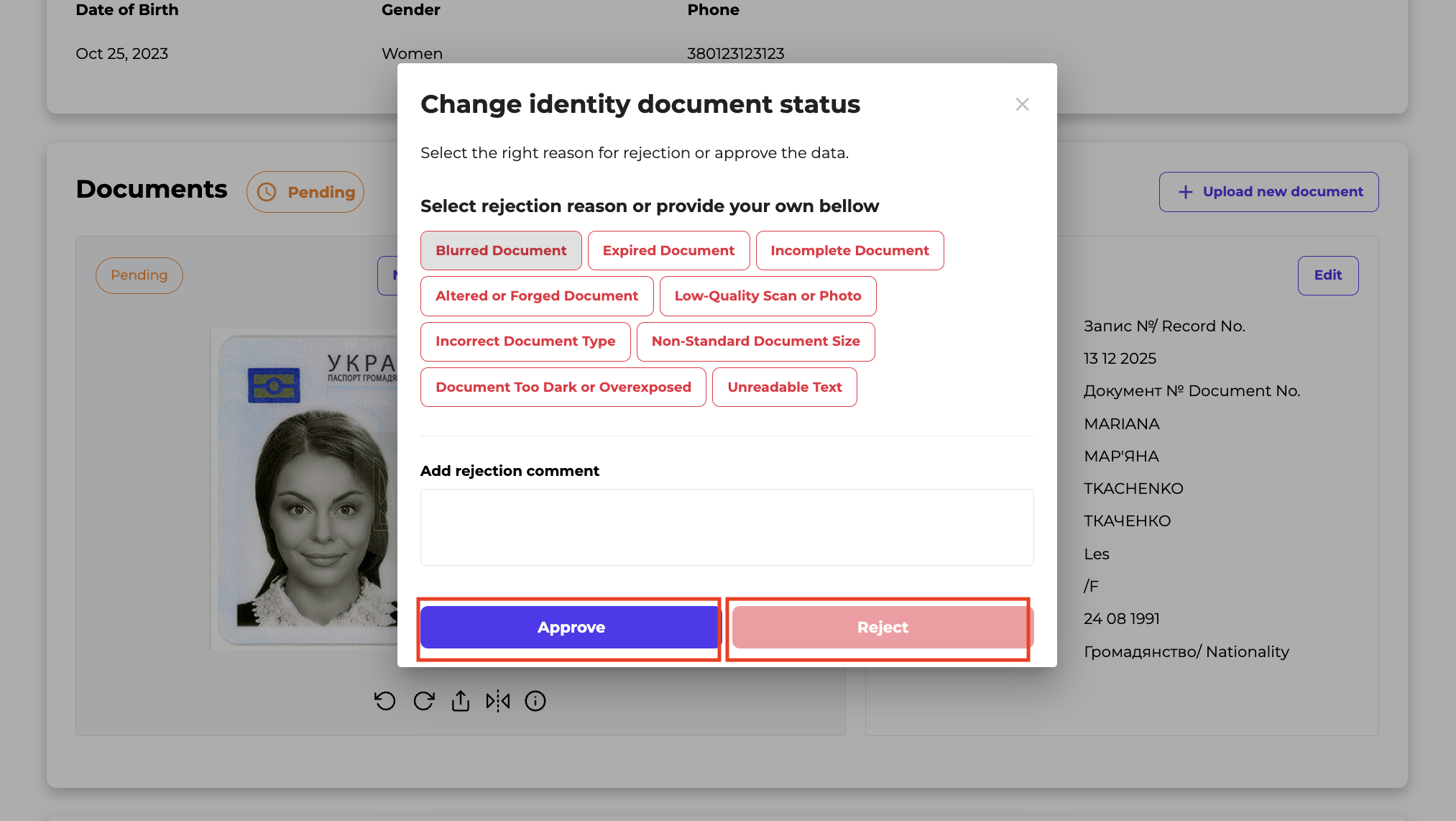Click the rotate clockwise icon

tap(424, 701)
